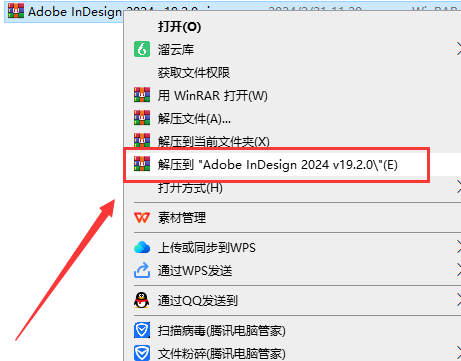Extract to "Adobe InDesign 2024 v19.2.0\" folder
The image size is (461, 361).
point(278,165)
